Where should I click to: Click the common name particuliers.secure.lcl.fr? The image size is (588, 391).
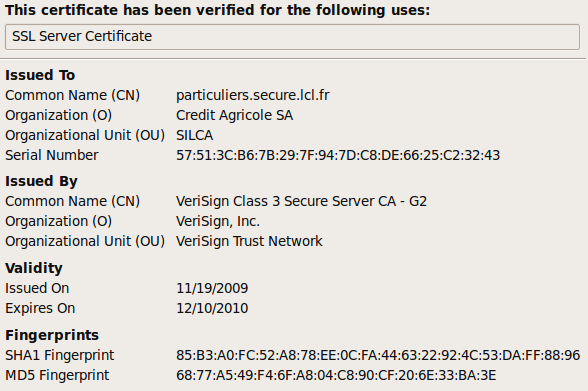(253, 95)
